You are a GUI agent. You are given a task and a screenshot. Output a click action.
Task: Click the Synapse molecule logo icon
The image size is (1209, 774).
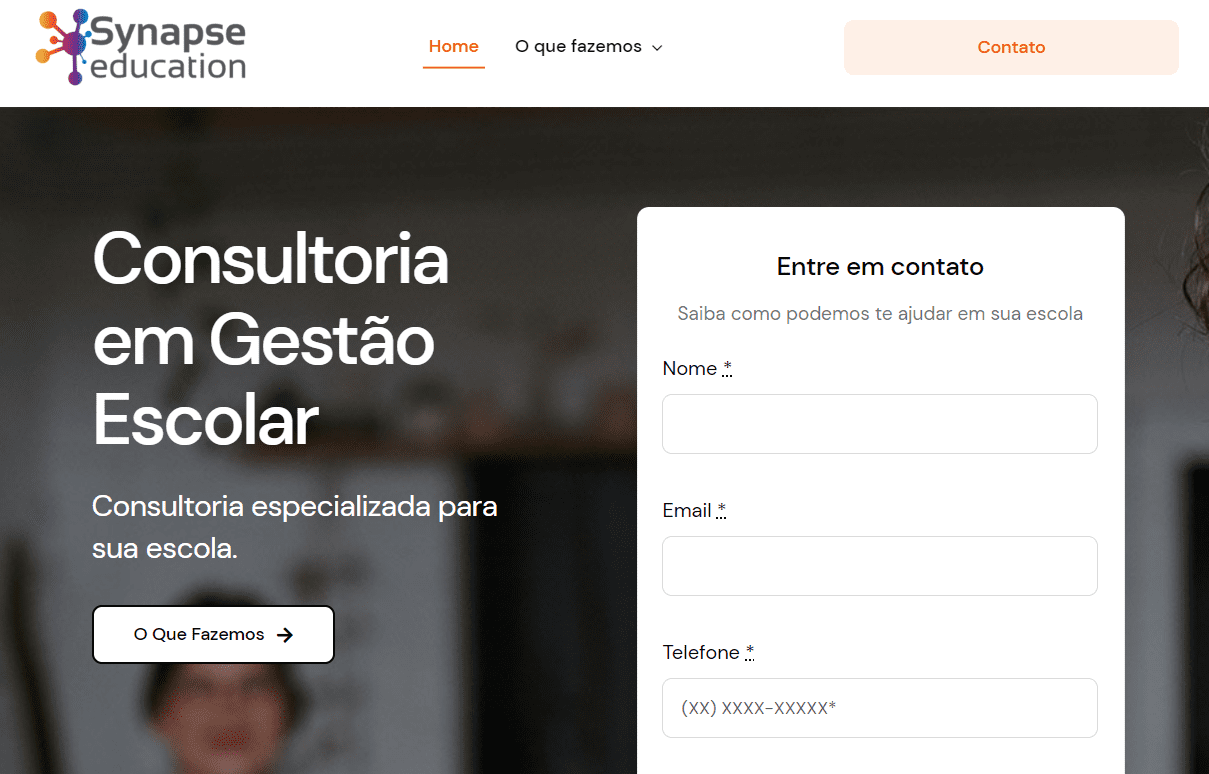[x=63, y=47]
